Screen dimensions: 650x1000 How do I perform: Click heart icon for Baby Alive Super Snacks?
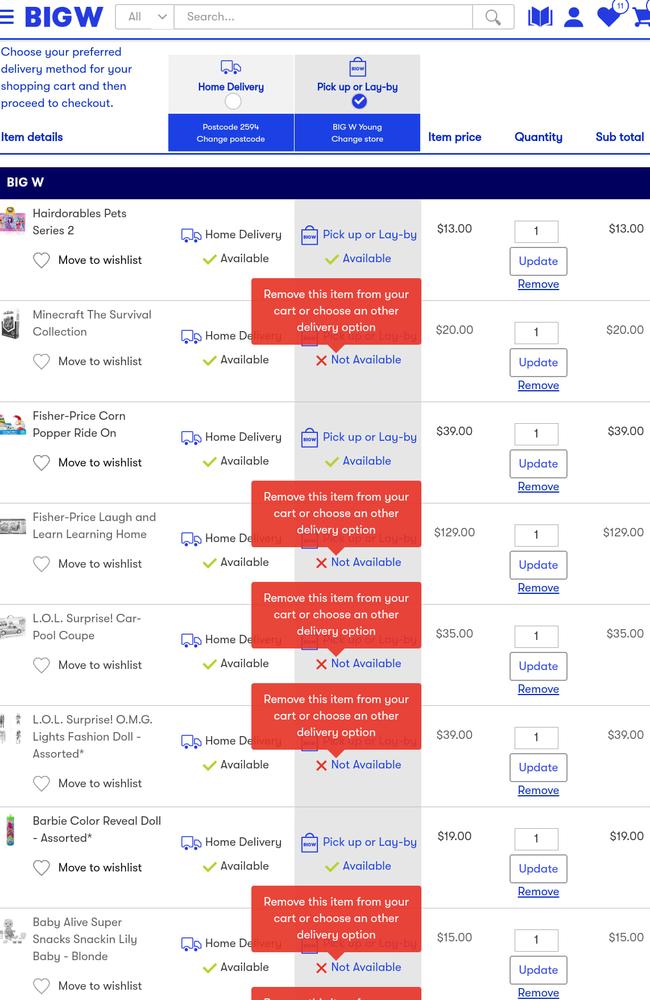click(41, 986)
